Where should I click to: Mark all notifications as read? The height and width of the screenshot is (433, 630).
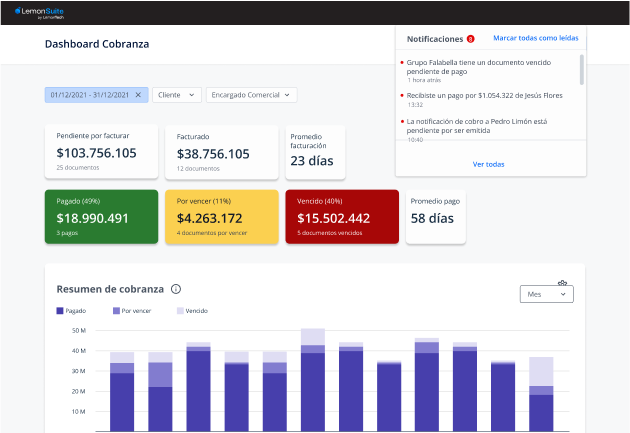(x=535, y=38)
